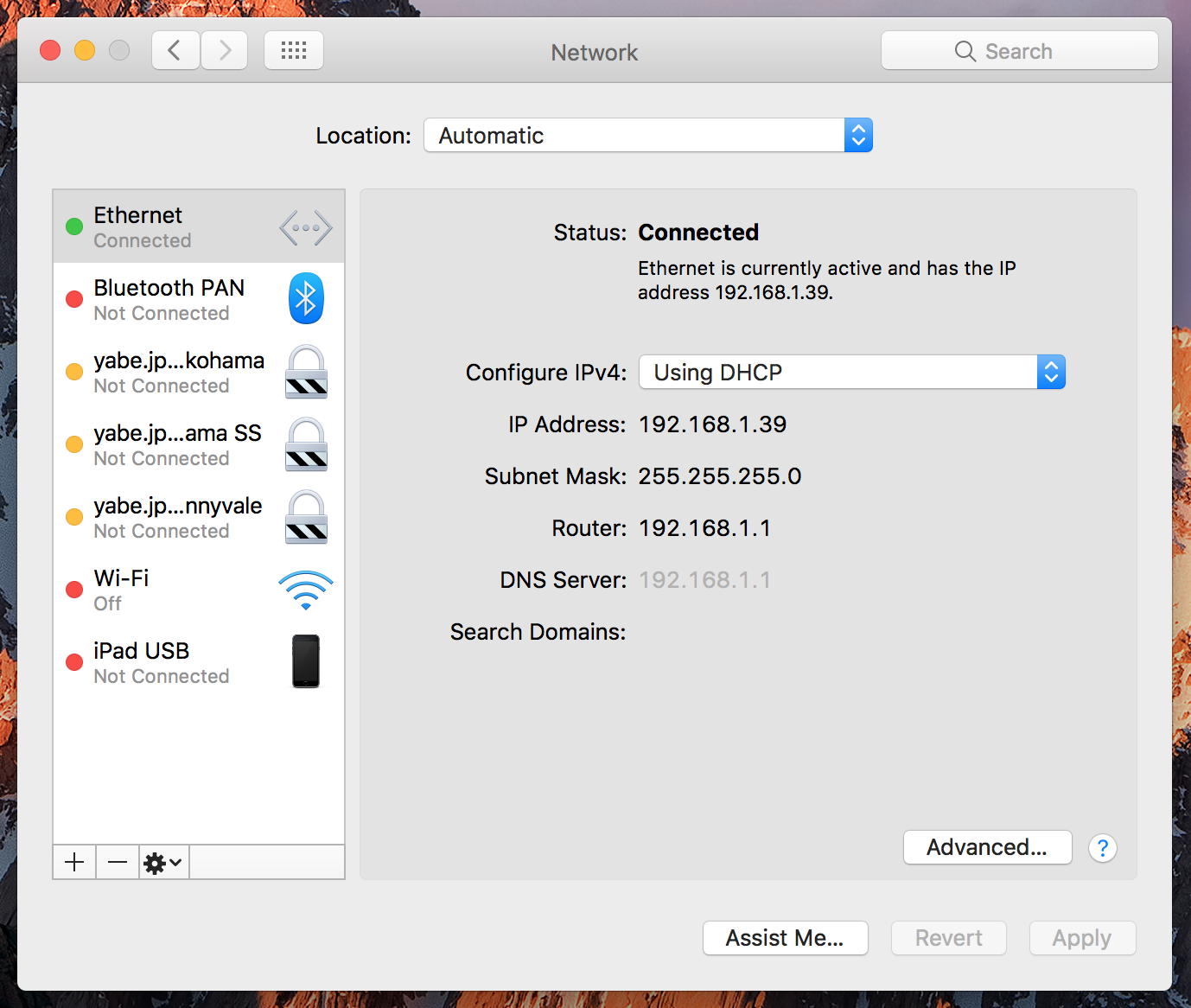Click the IP Address value 192.168.1.39

(x=712, y=424)
